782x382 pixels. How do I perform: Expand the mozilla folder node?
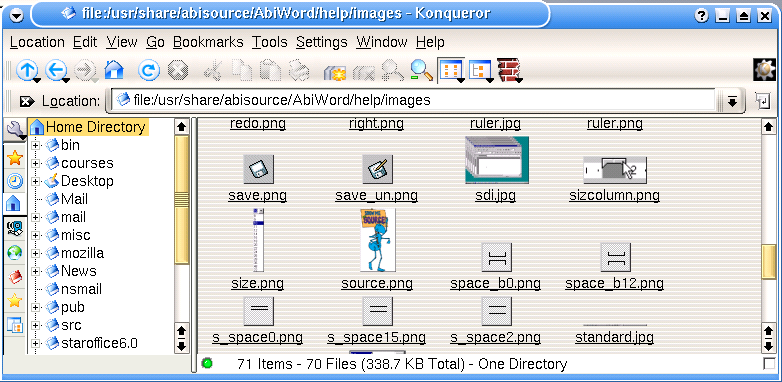pos(35,253)
